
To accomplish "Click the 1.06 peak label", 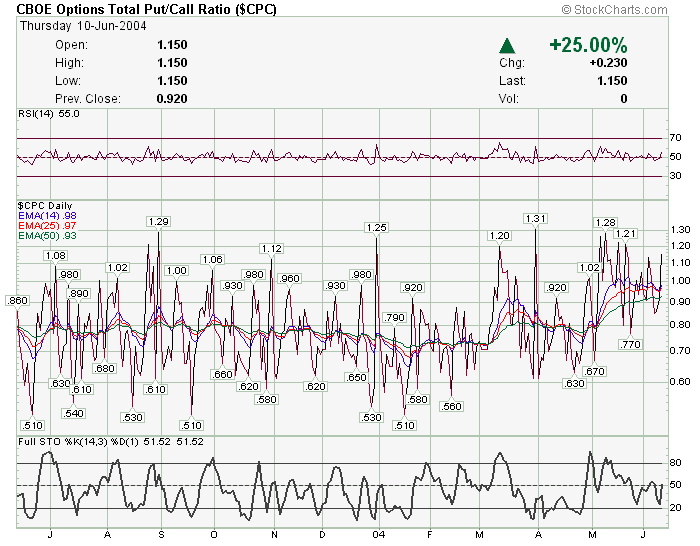I will (212, 260).
